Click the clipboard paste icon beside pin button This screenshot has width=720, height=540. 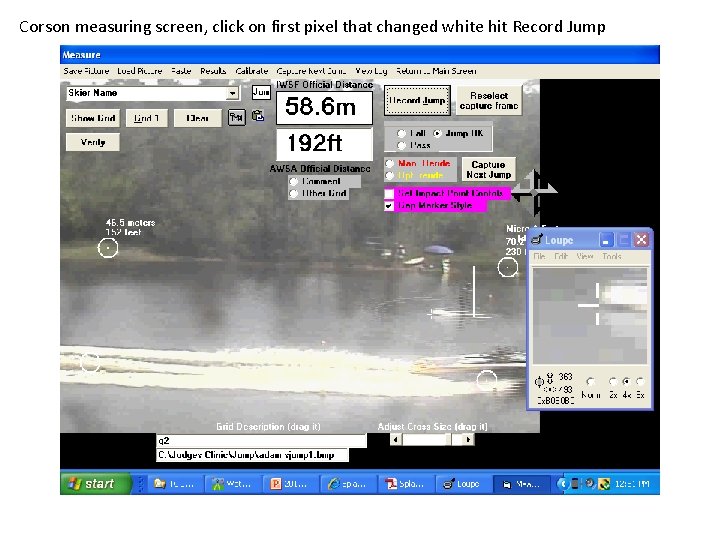point(258,116)
